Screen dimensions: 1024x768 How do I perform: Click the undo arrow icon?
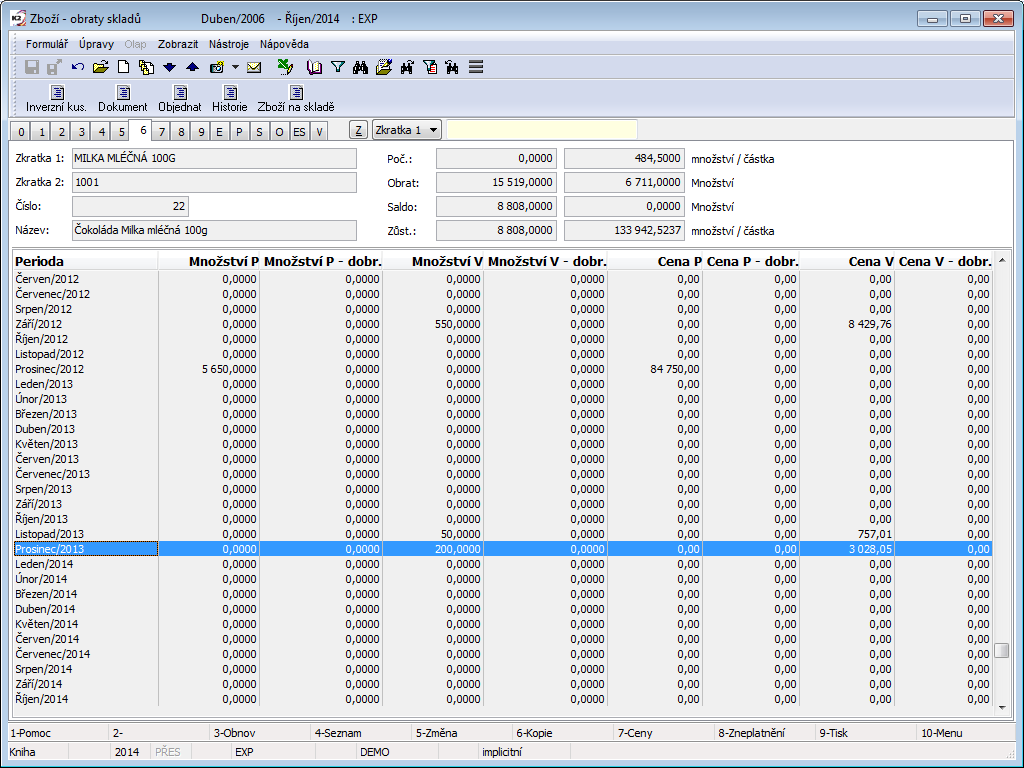78,68
